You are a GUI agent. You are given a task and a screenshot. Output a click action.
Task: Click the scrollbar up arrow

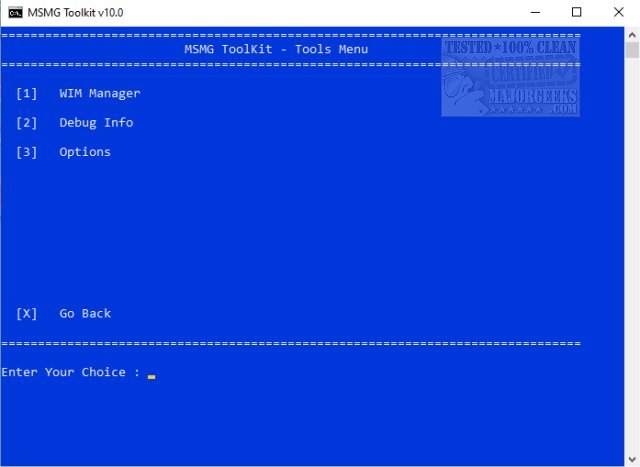[x=632, y=35]
